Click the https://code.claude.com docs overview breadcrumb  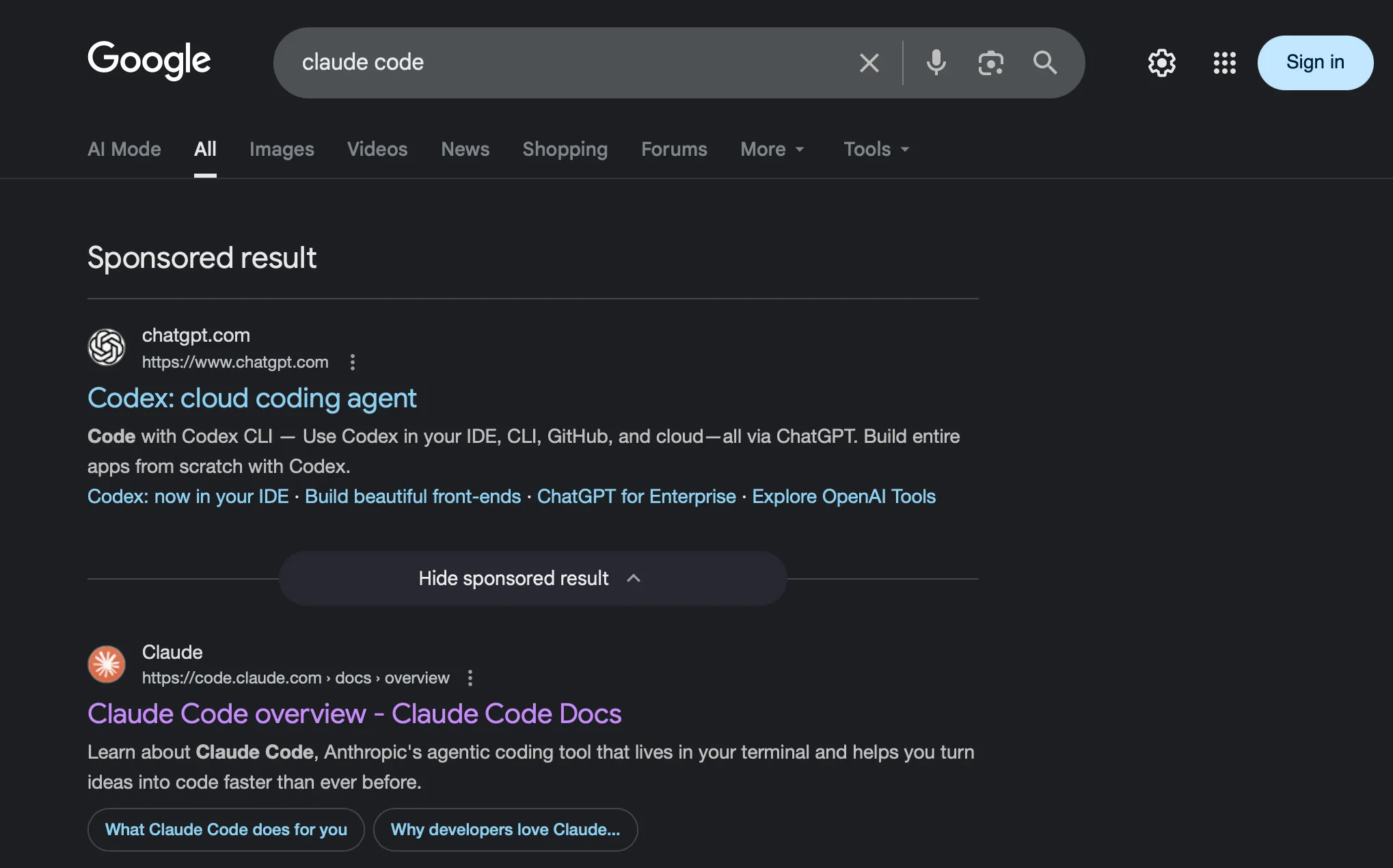point(296,678)
